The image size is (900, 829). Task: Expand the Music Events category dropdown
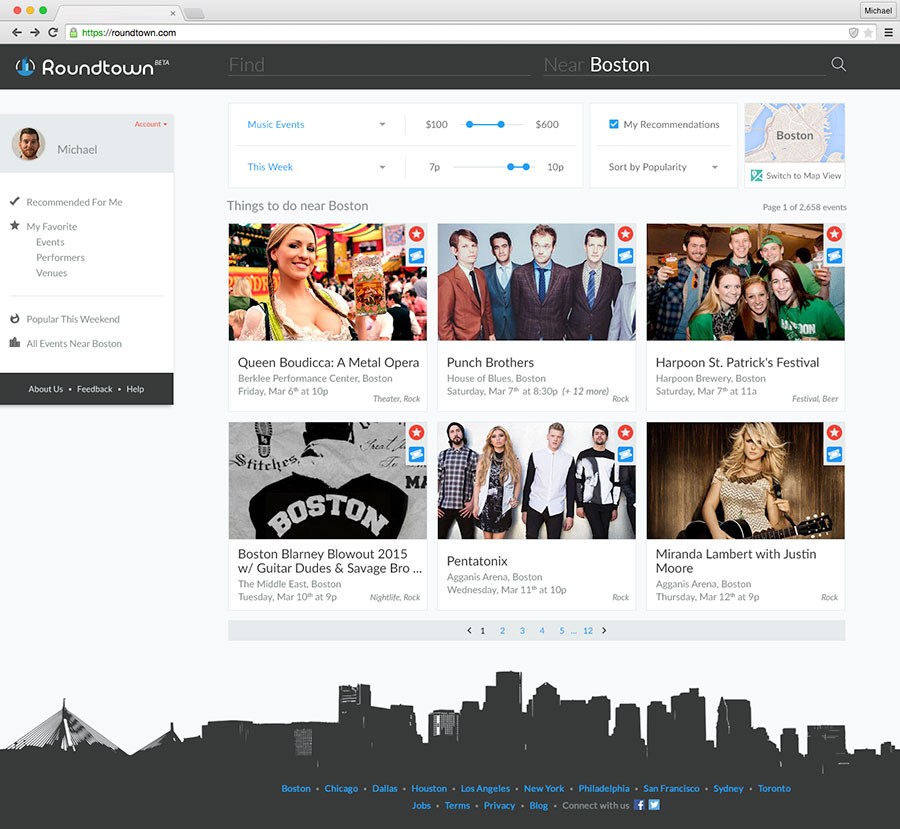pos(316,125)
